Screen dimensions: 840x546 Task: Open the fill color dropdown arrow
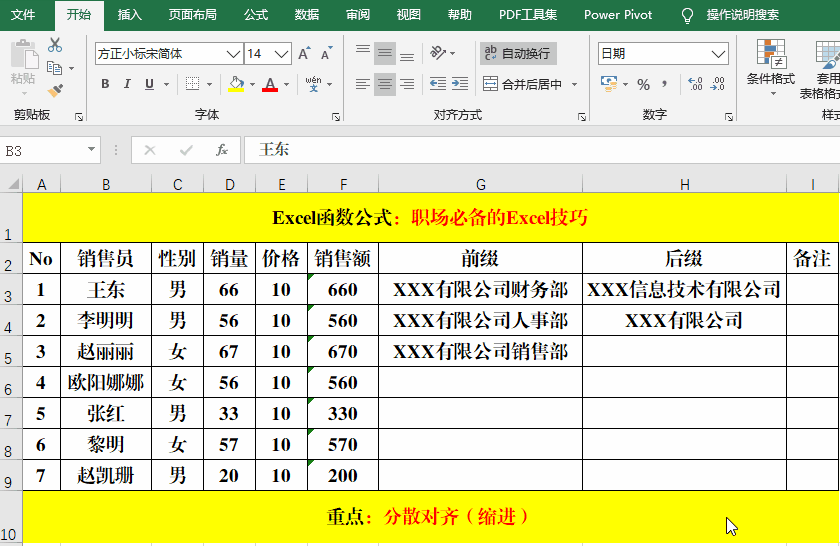(x=252, y=84)
